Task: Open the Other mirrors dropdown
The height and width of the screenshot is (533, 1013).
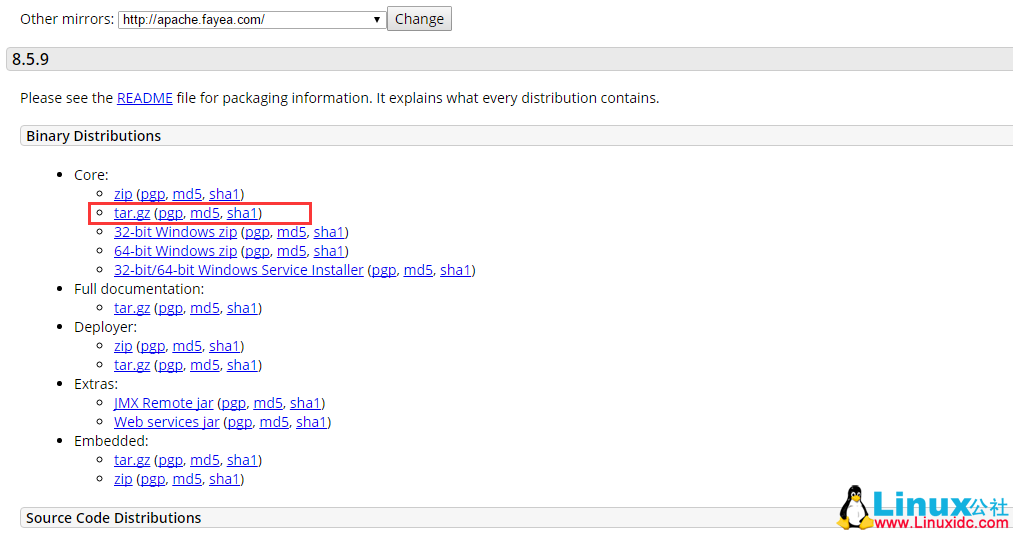Action: pyautogui.click(x=251, y=20)
